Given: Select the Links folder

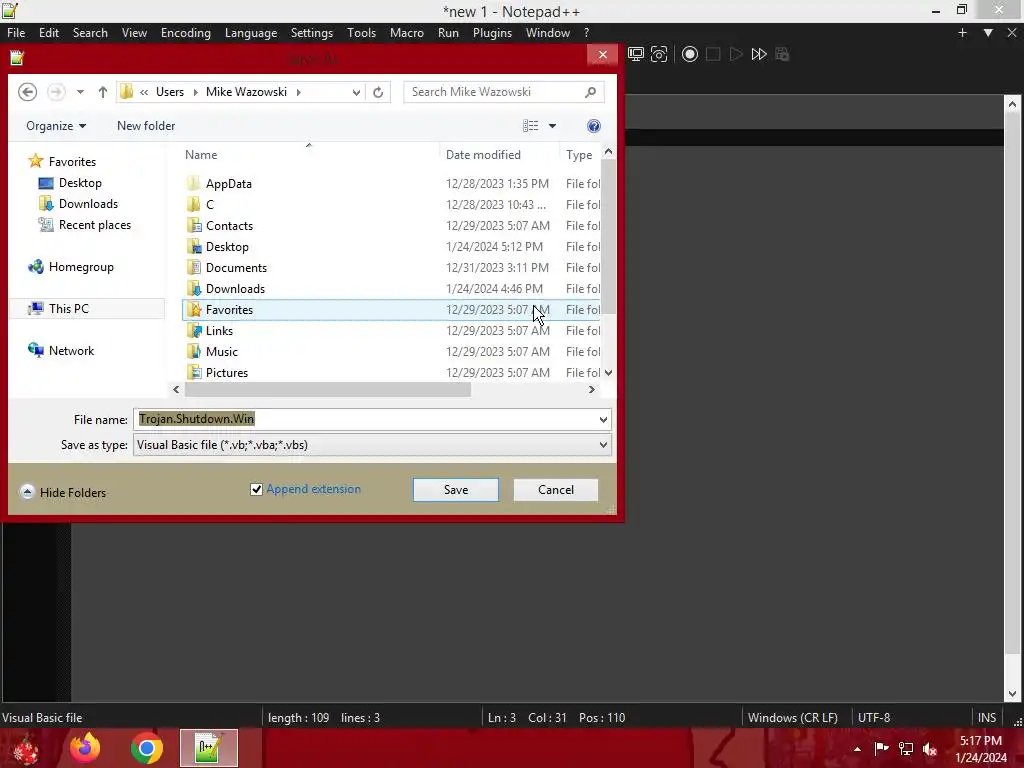Looking at the screenshot, I should click(x=219, y=330).
